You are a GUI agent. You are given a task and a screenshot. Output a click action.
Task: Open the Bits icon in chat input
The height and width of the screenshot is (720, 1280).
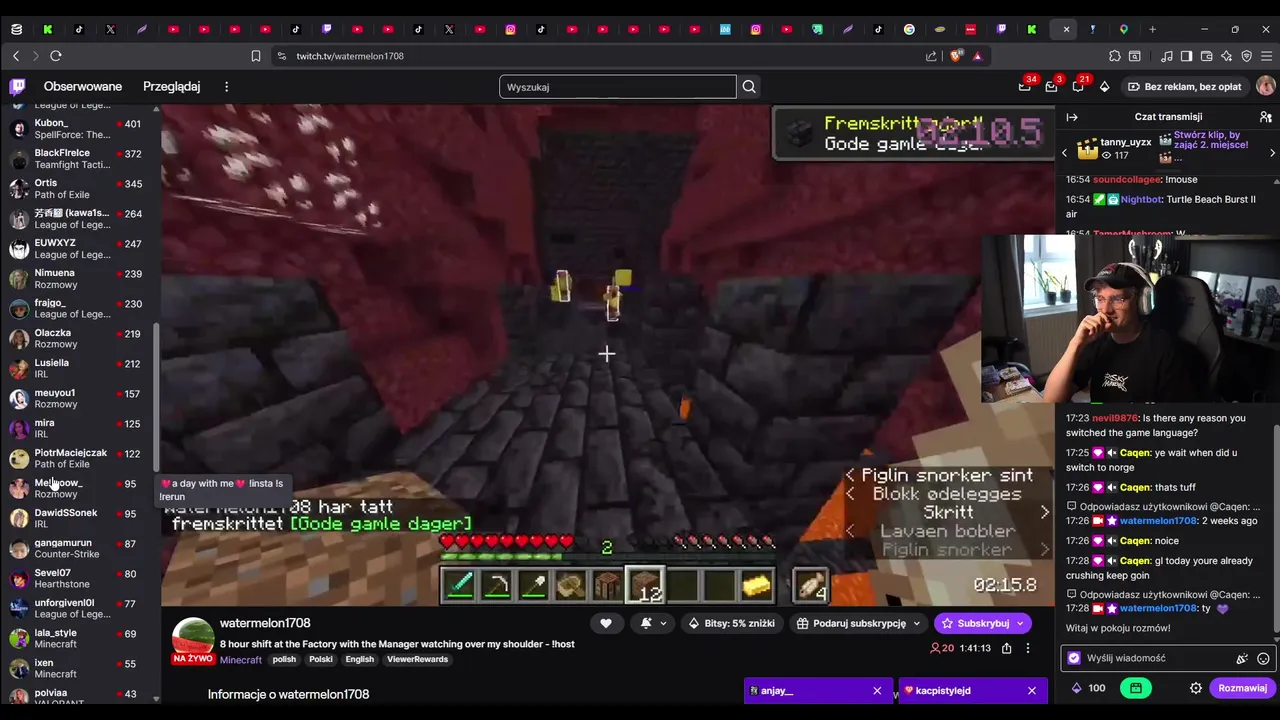[x=1242, y=658]
